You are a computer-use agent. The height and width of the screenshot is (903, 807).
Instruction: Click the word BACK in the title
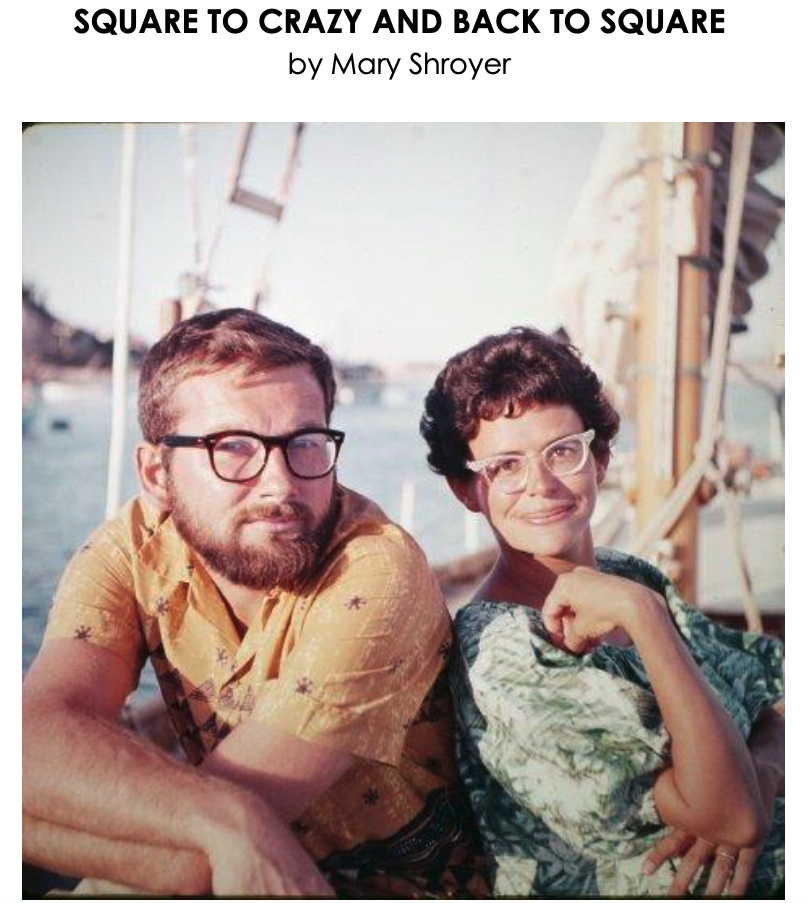coord(495,22)
